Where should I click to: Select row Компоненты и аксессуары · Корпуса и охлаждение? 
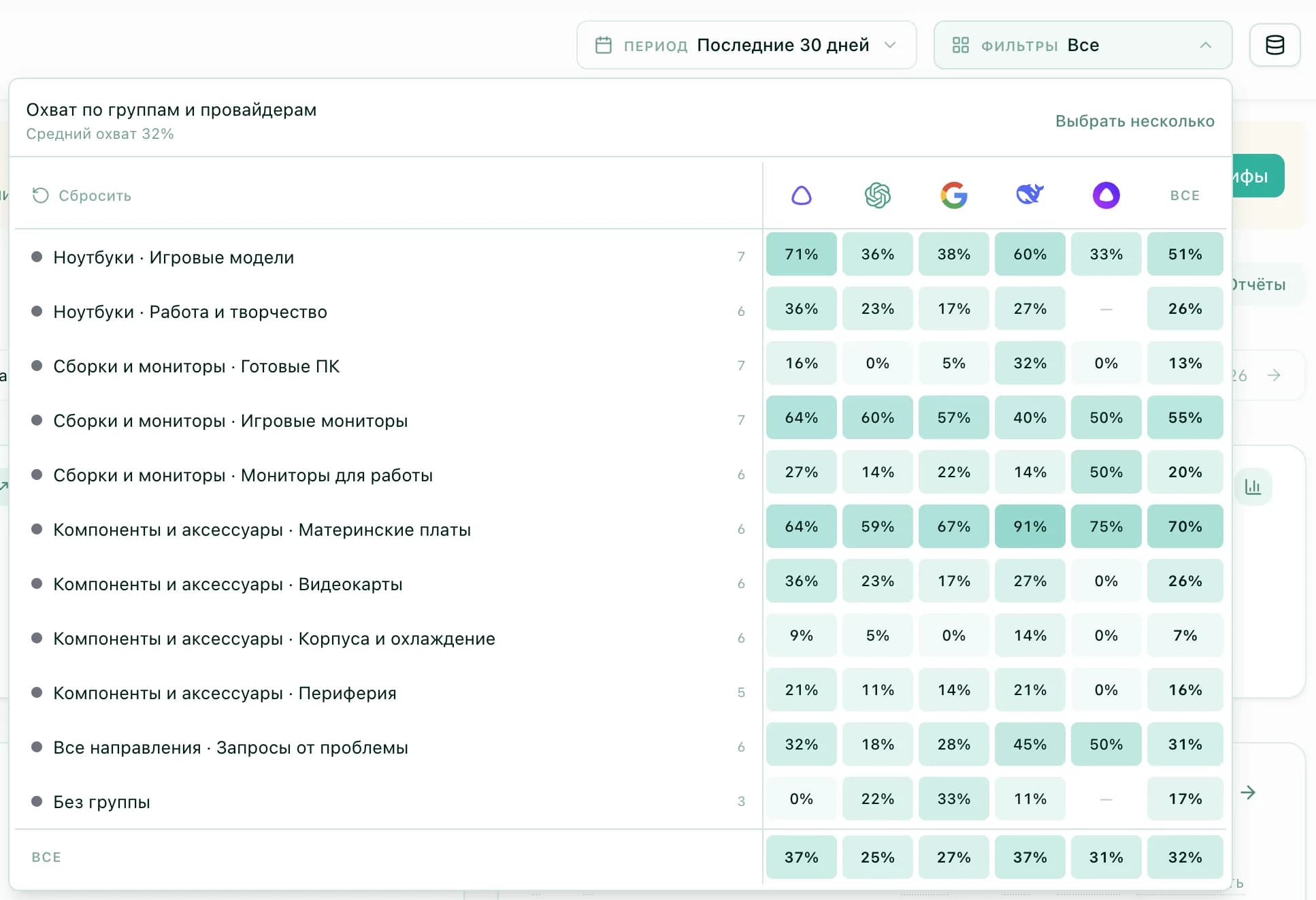tap(389, 639)
